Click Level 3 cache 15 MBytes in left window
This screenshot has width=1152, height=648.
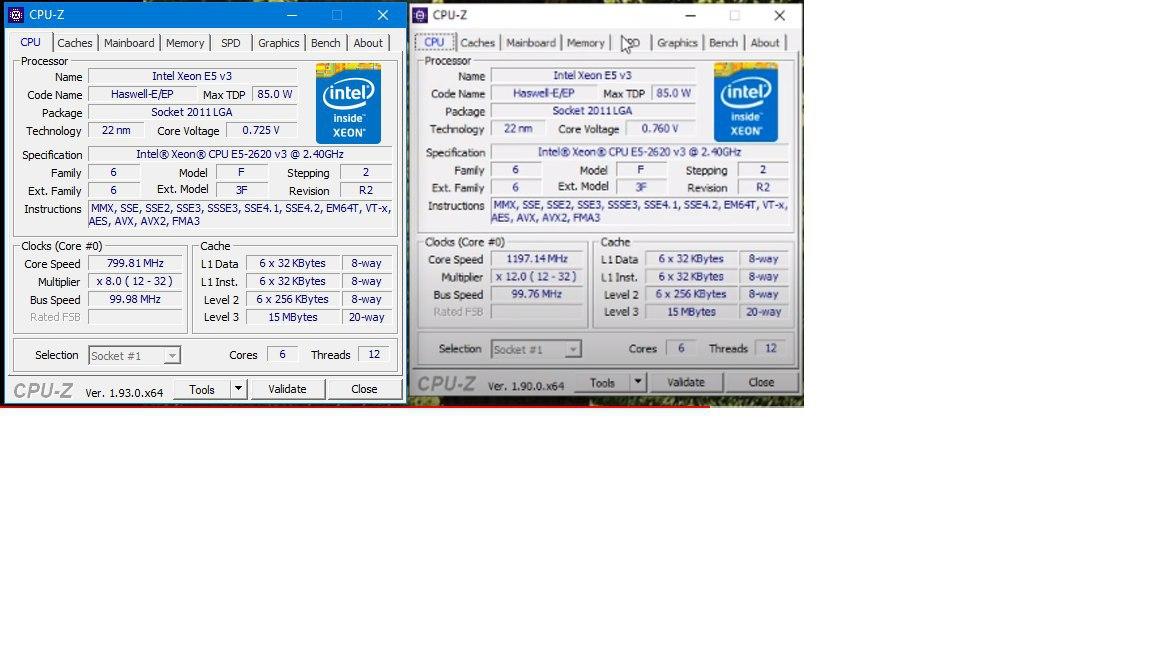tap(293, 317)
